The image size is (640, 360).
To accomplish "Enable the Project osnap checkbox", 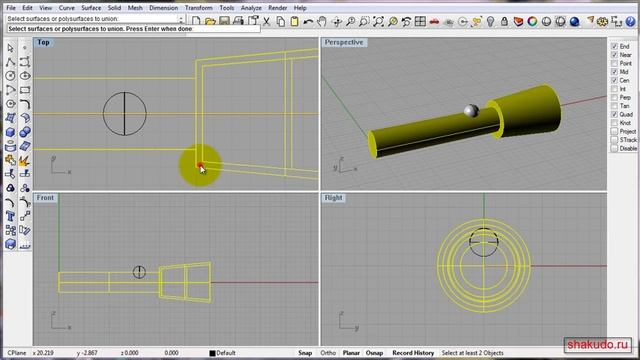I will (614, 131).
